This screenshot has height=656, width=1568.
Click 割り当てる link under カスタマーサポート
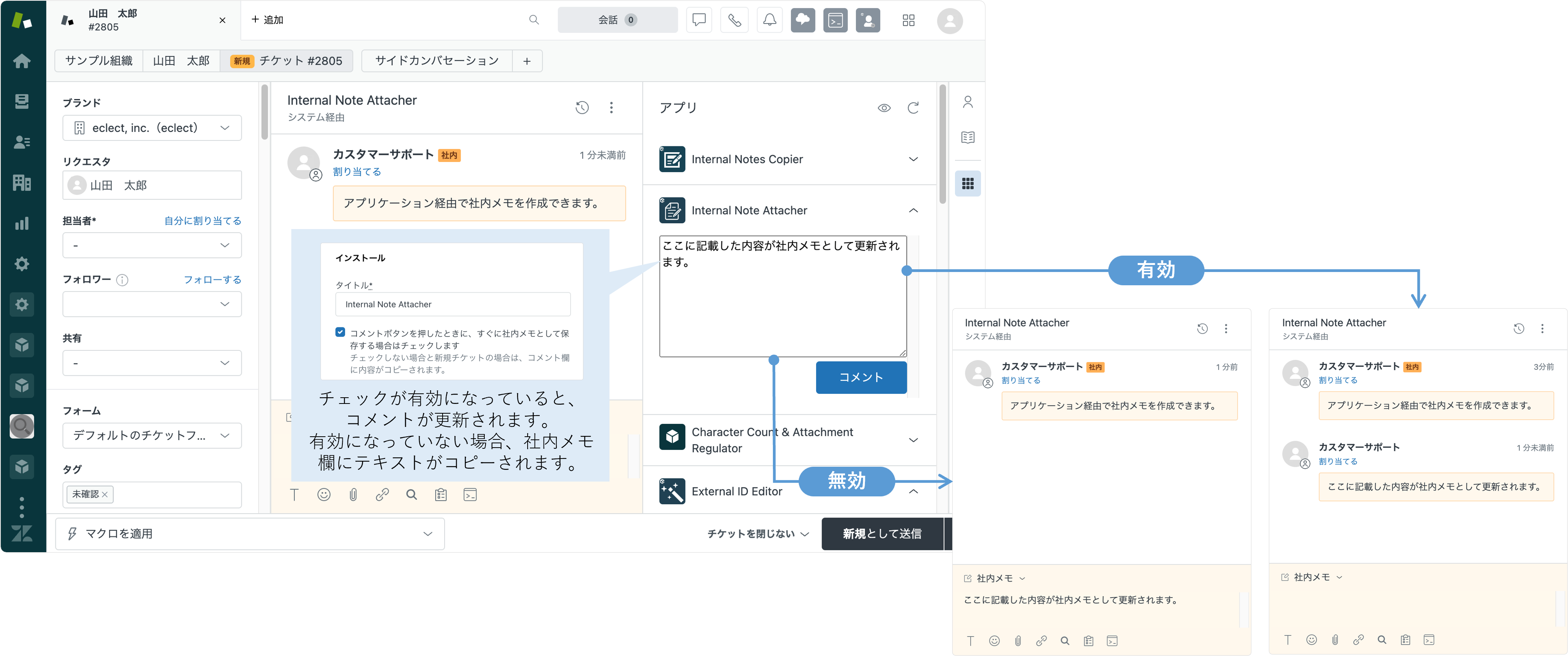click(357, 172)
